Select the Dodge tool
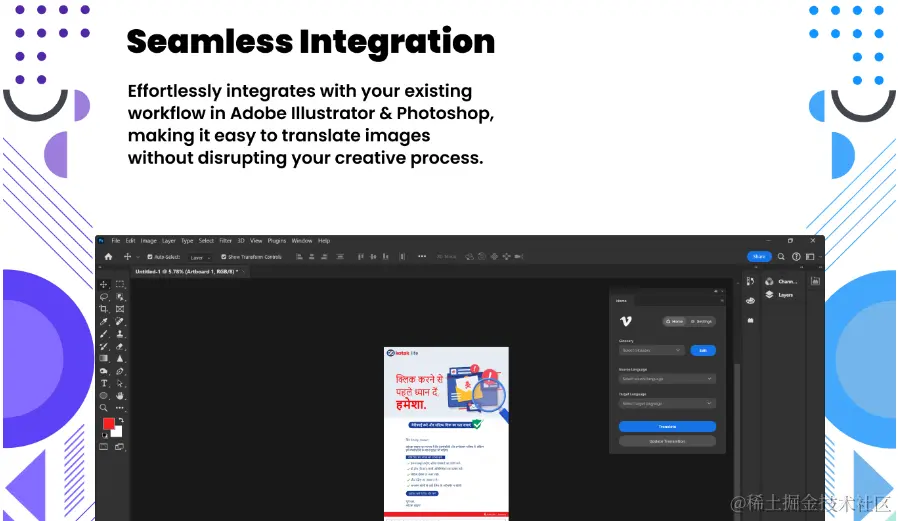Image resolution: width=898 pixels, height=521 pixels. [x=104, y=371]
